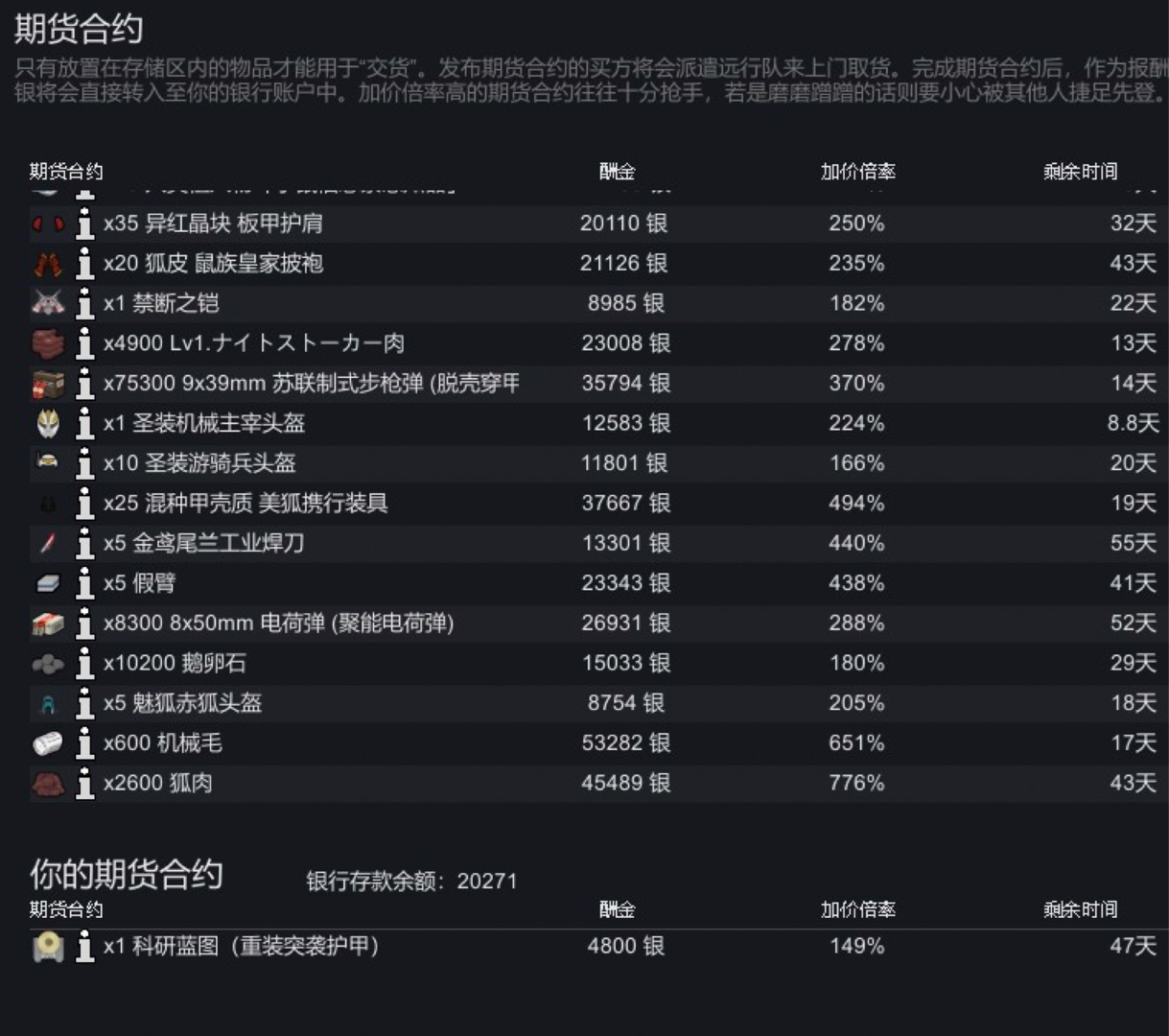Click top 剩余时间 column header

tap(1080, 172)
